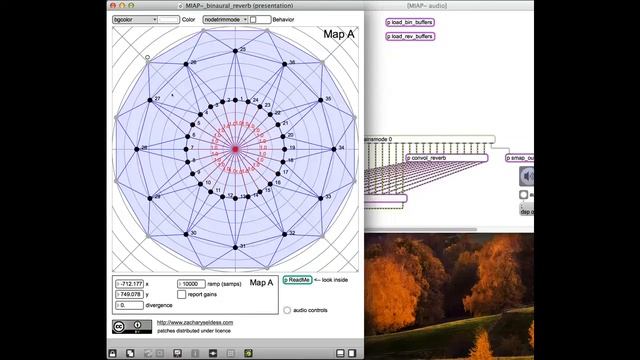Select node 35 on Map A
The width and height of the screenshot is (640, 360).
coord(320,100)
